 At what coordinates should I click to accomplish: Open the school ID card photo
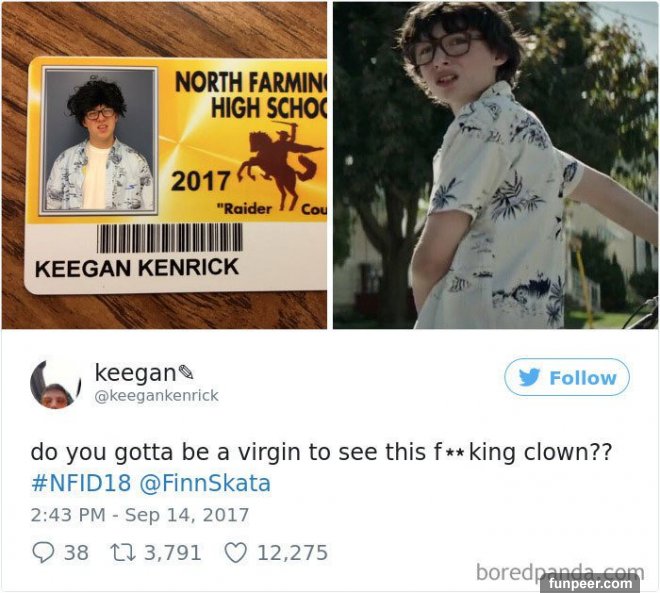(164, 165)
